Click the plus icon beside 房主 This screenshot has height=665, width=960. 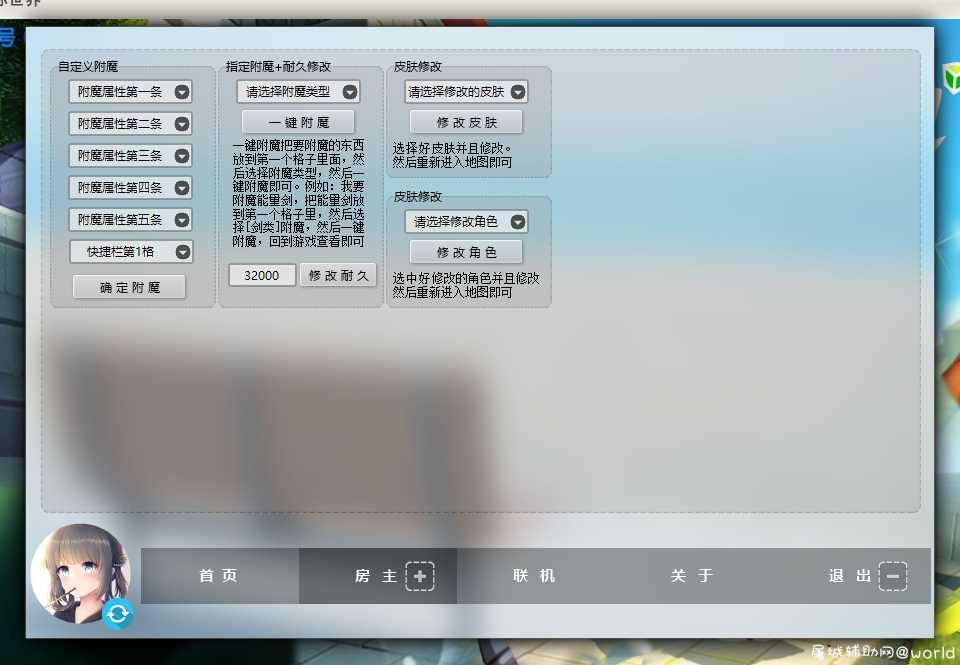point(420,576)
